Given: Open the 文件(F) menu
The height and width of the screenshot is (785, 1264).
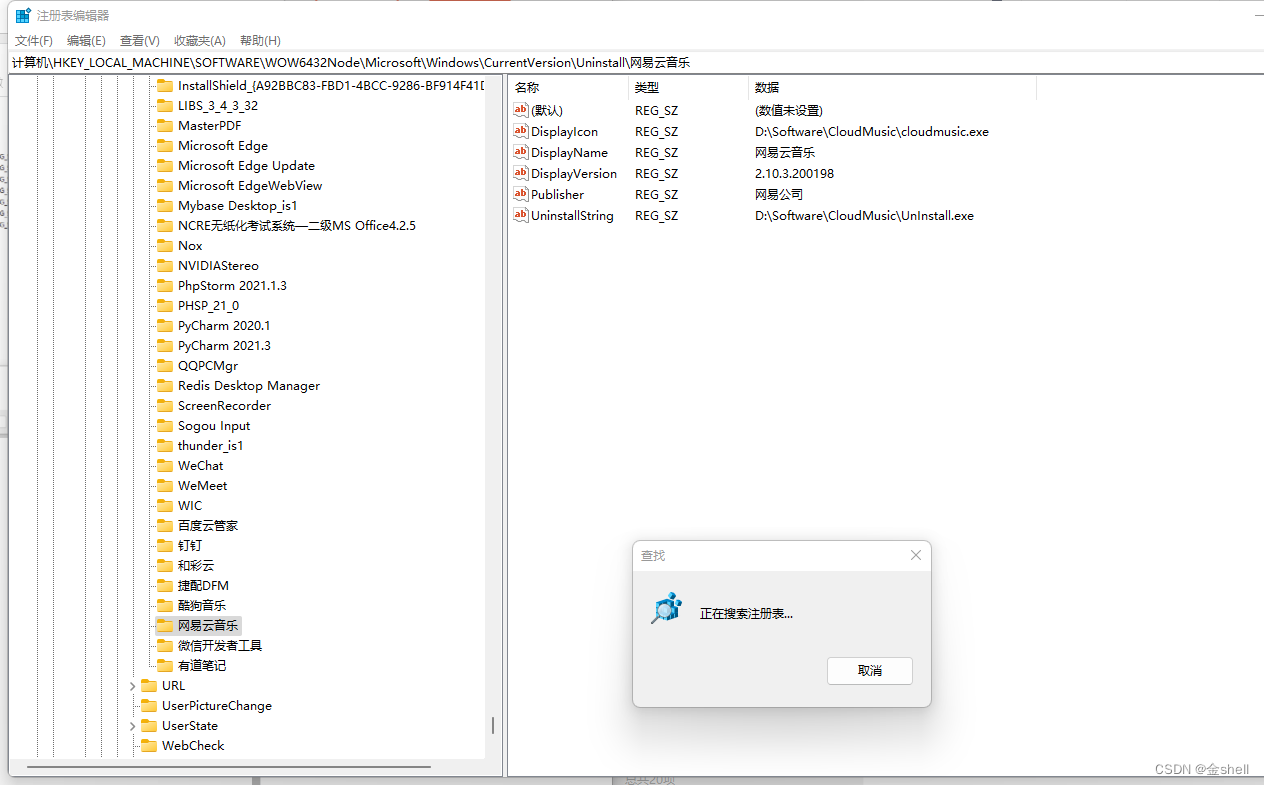Looking at the screenshot, I should point(34,41).
